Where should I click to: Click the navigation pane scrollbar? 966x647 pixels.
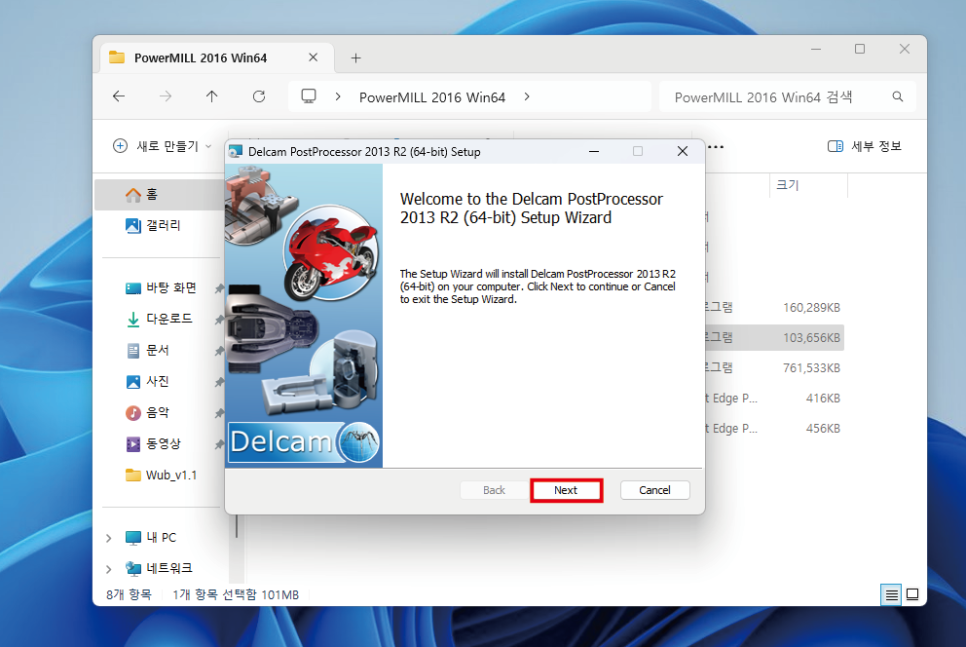pos(237,527)
